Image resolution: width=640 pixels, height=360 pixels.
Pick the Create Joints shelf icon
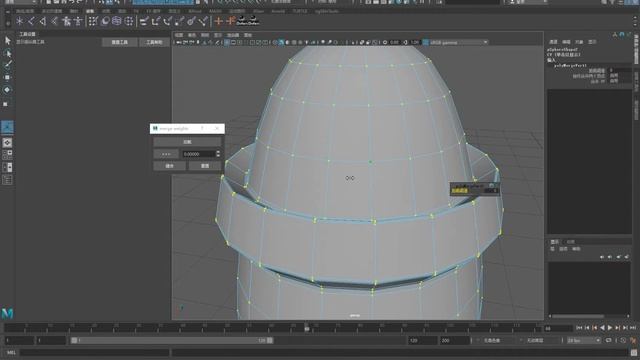coord(31,21)
